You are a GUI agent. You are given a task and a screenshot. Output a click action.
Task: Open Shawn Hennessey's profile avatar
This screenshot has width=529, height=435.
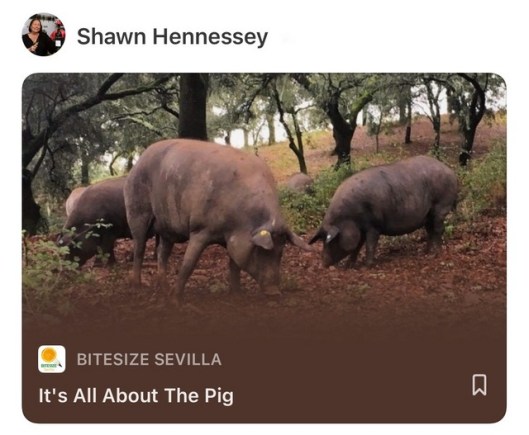click(x=44, y=34)
